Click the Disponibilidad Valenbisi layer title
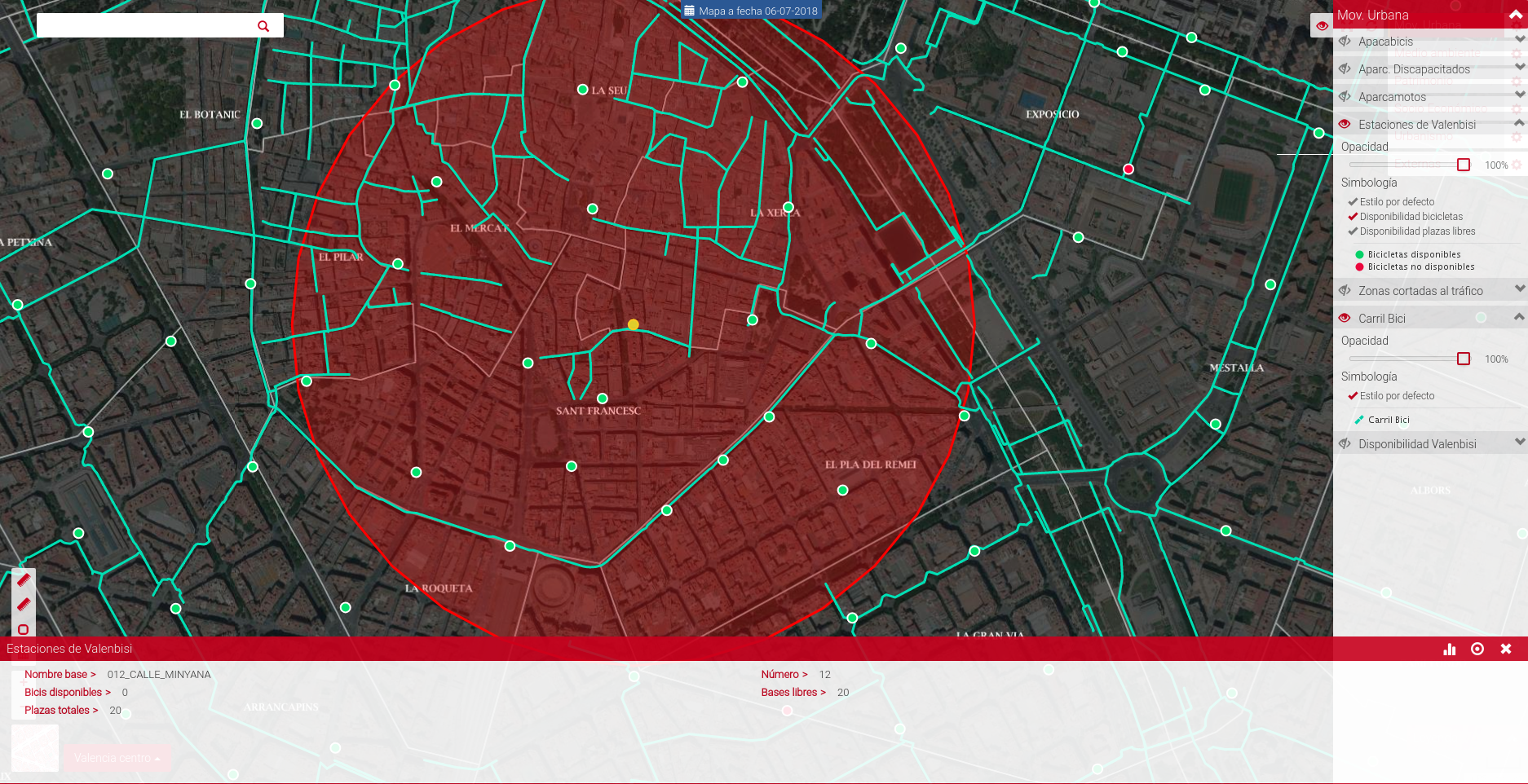The width and height of the screenshot is (1528, 784). tap(1417, 444)
